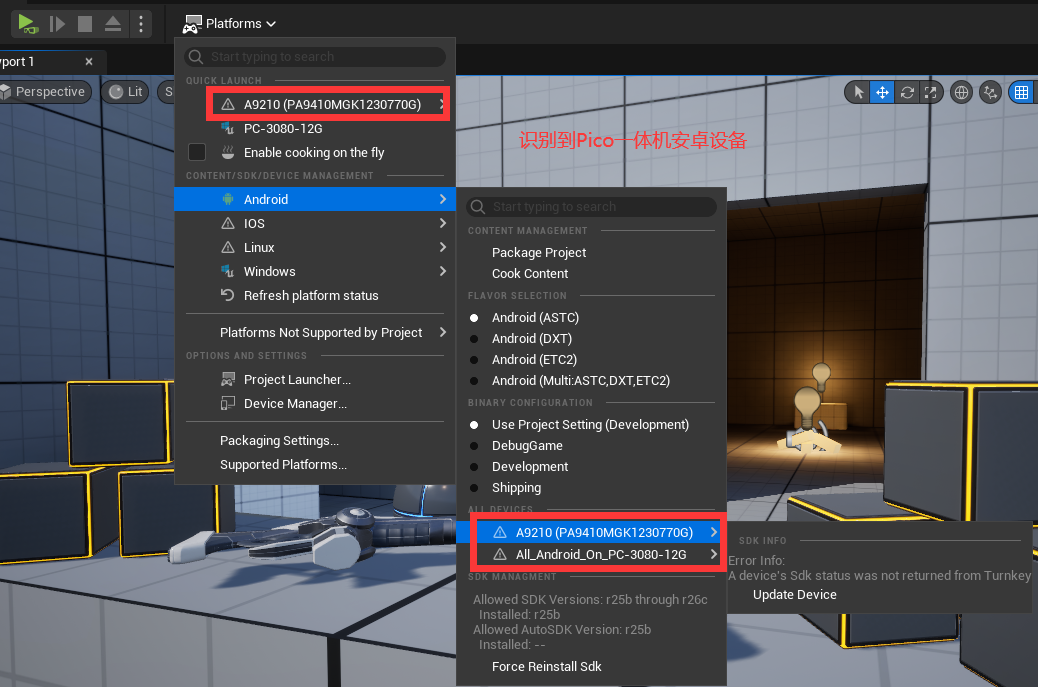Expand All_Android_On_PC-3080-12G submenu arrow
The width and height of the screenshot is (1038, 687).
tap(714, 554)
